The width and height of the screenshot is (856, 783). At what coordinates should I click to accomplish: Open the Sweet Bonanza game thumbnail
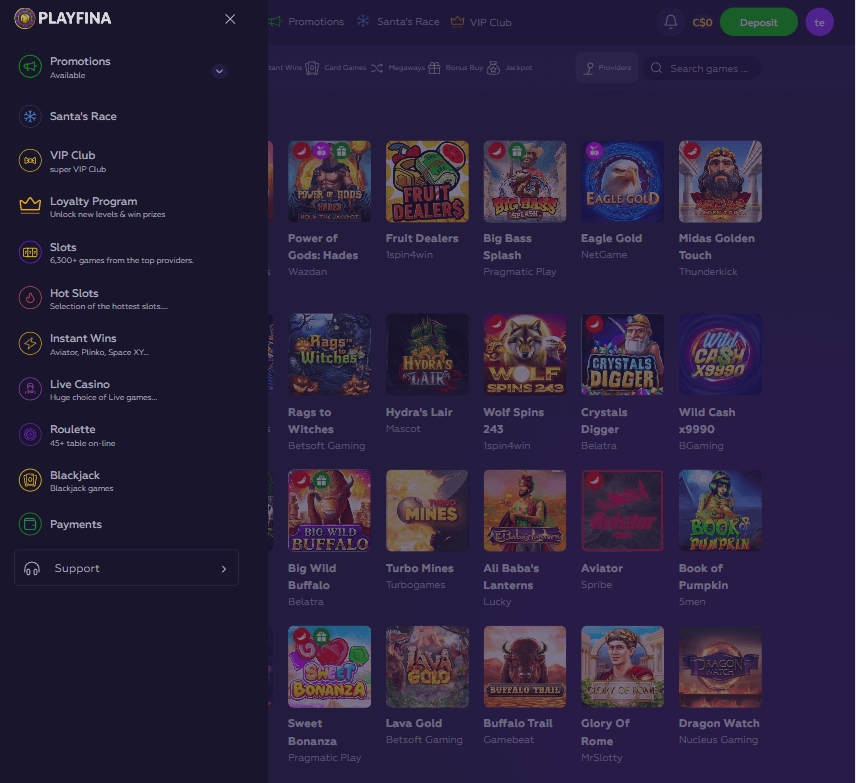pyautogui.click(x=329, y=667)
